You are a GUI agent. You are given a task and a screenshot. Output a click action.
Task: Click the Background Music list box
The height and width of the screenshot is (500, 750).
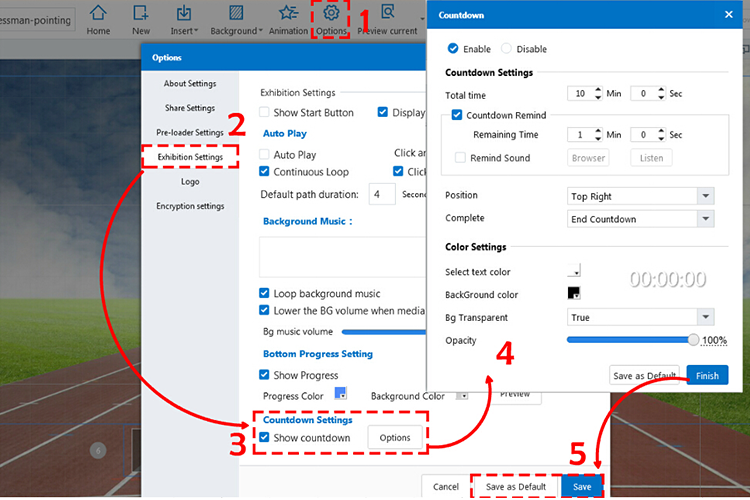342,257
